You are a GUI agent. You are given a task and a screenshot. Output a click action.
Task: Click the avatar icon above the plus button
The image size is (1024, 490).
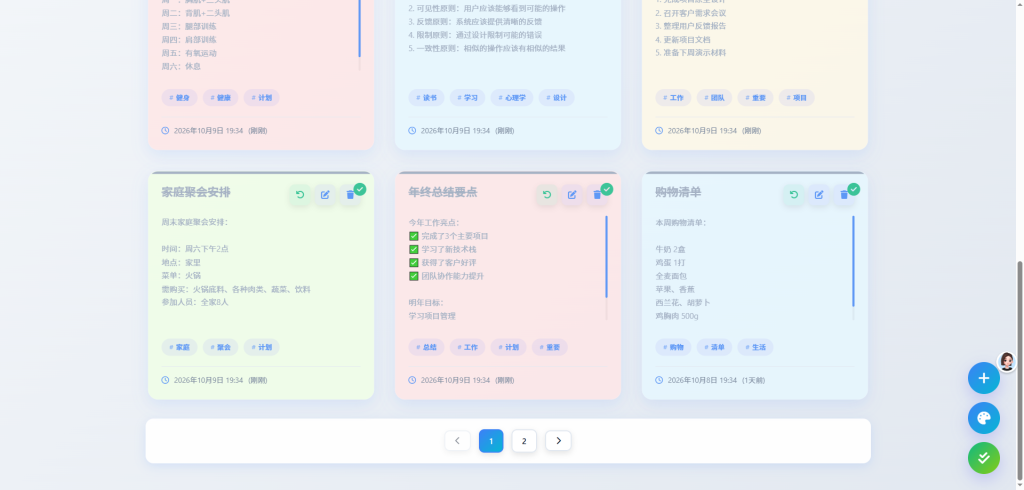(1007, 361)
